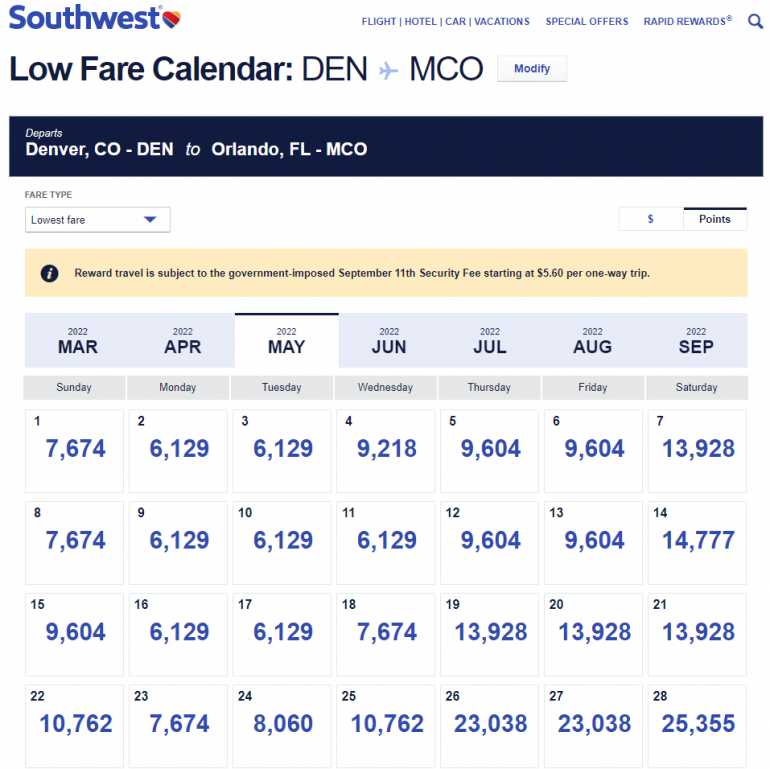The width and height of the screenshot is (770, 769).
Task: Select the MAR 2022 month tab
Action: tap(78, 340)
